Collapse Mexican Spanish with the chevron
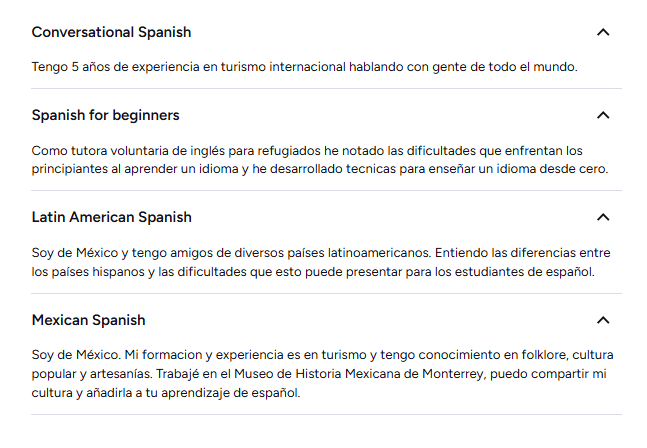 [x=603, y=320]
